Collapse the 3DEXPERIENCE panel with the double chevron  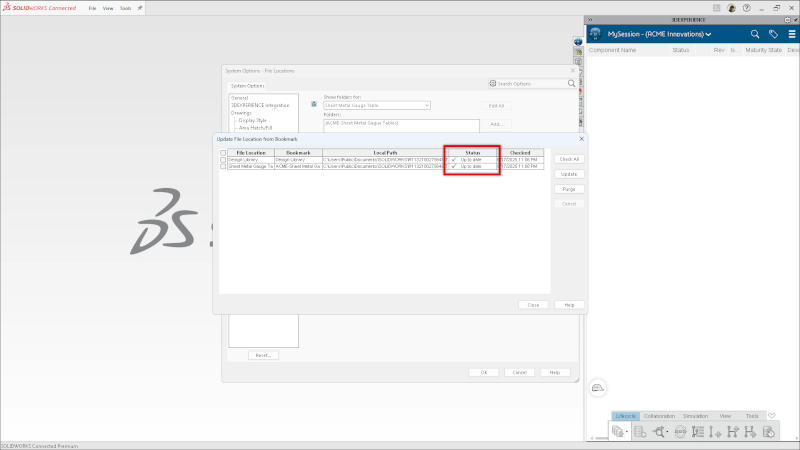(x=590, y=20)
